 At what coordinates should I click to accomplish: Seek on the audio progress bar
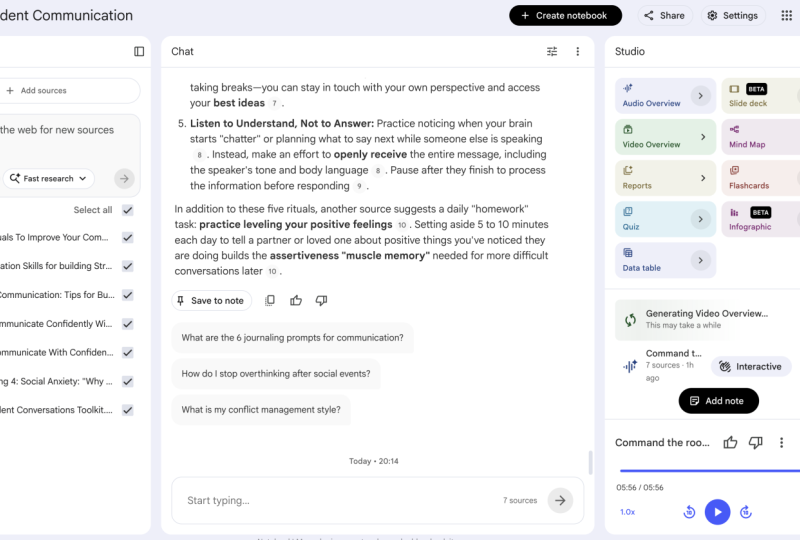pos(709,471)
